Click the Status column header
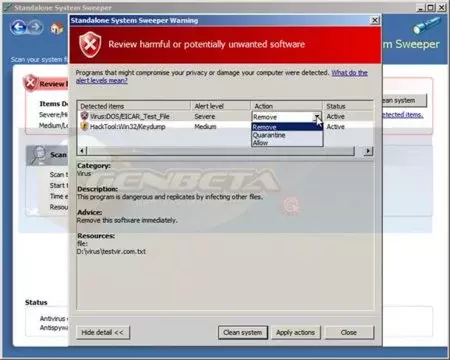Viewport: 450px width, 360px height. click(x=348, y=106)
